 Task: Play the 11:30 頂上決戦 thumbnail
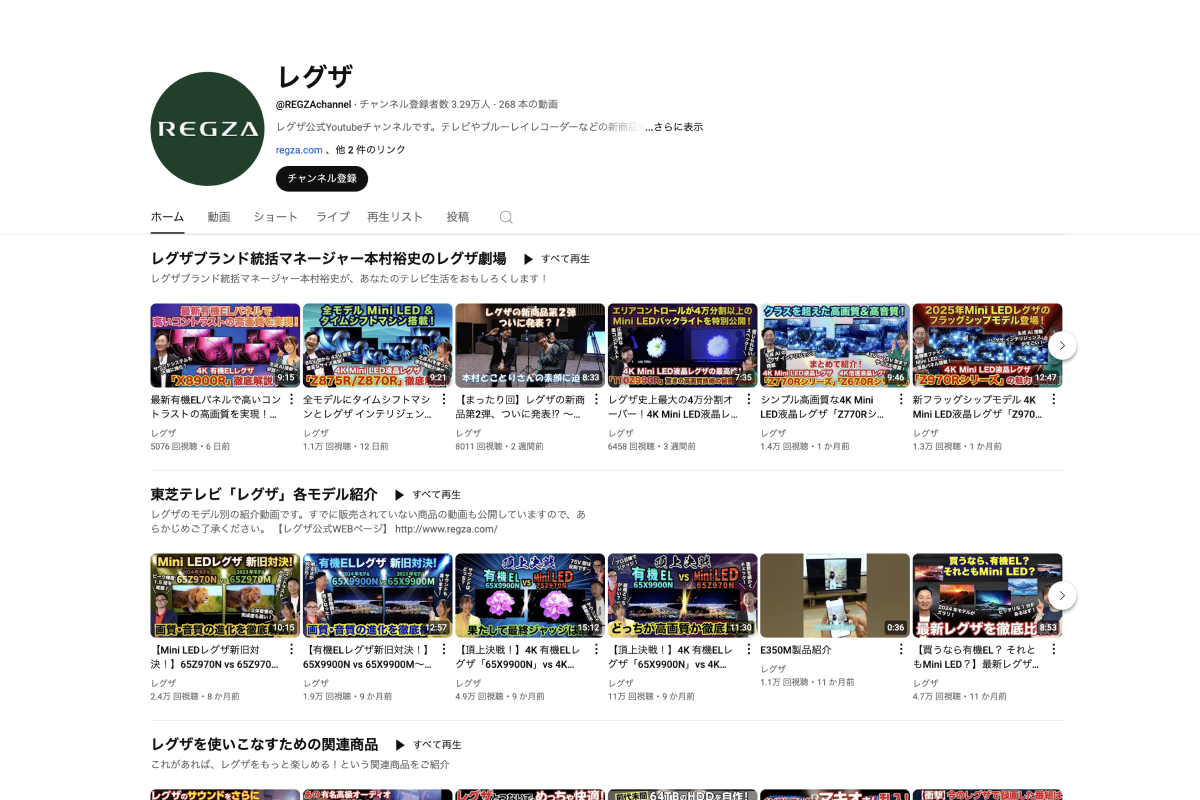click(x=683, y=596)
